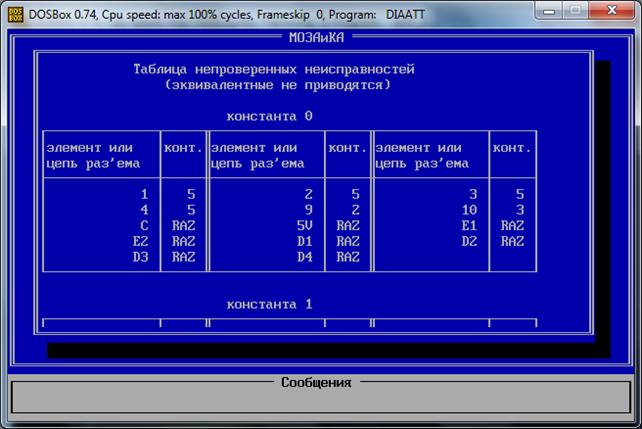Select element '4' in the left table
The height and width of the screenshot is (429, 642).
pos(144,210)
